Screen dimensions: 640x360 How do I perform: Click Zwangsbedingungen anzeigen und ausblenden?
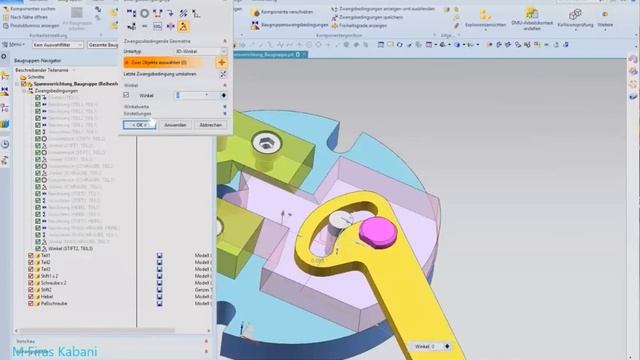[382, 9]
